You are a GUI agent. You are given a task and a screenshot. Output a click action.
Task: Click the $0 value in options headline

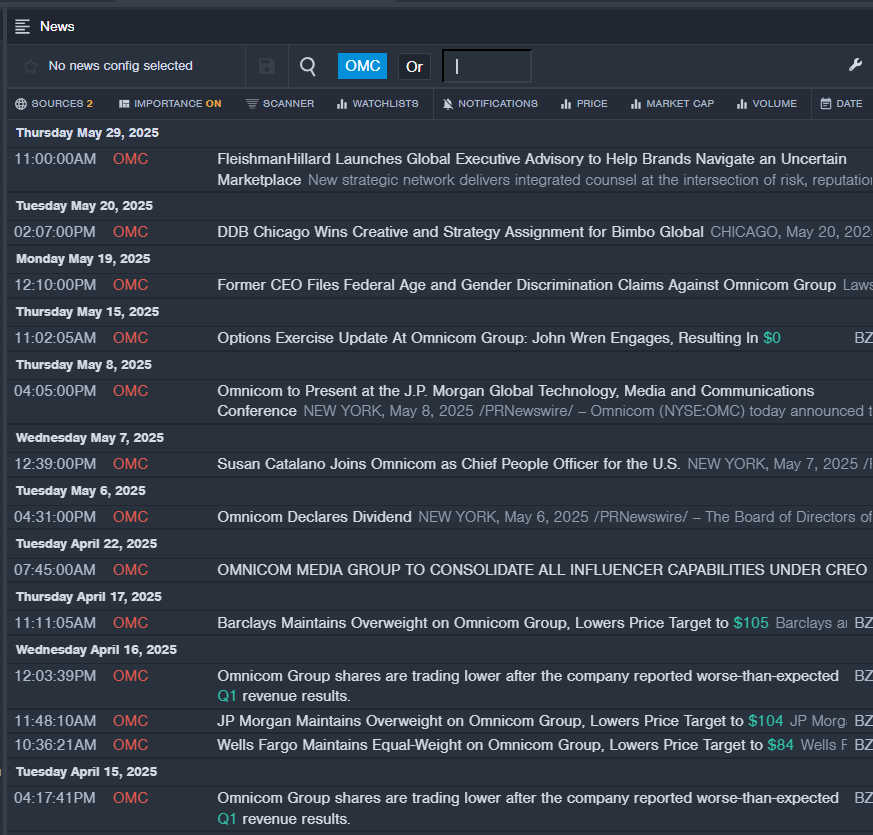772,338
